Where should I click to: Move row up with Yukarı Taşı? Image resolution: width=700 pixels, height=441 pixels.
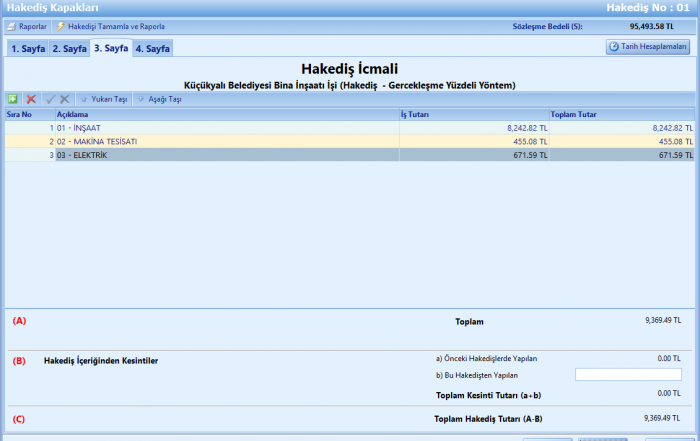pos(103,100)
